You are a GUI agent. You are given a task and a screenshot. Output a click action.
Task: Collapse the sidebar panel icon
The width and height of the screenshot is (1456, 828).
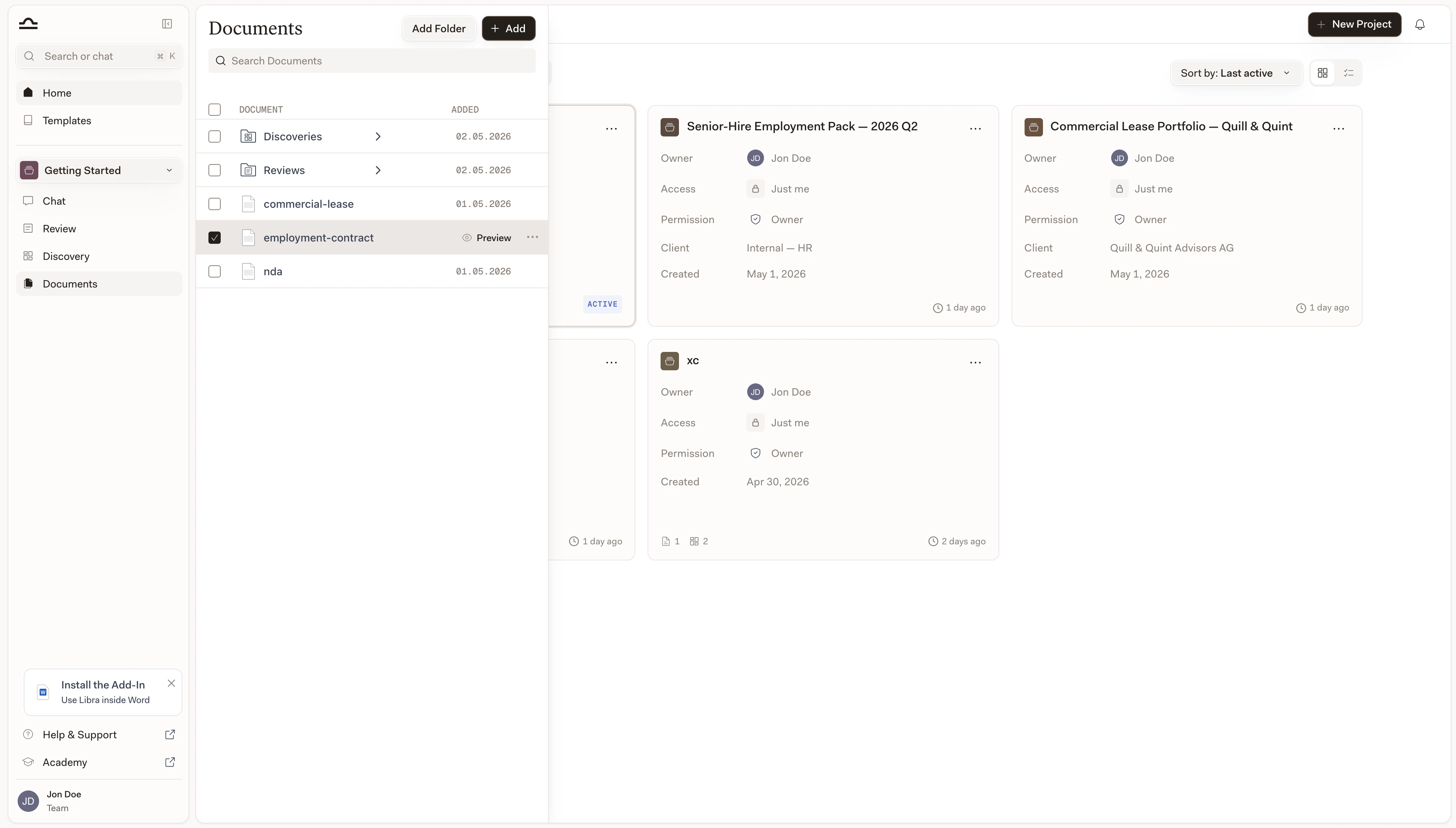tap(167, 24)
